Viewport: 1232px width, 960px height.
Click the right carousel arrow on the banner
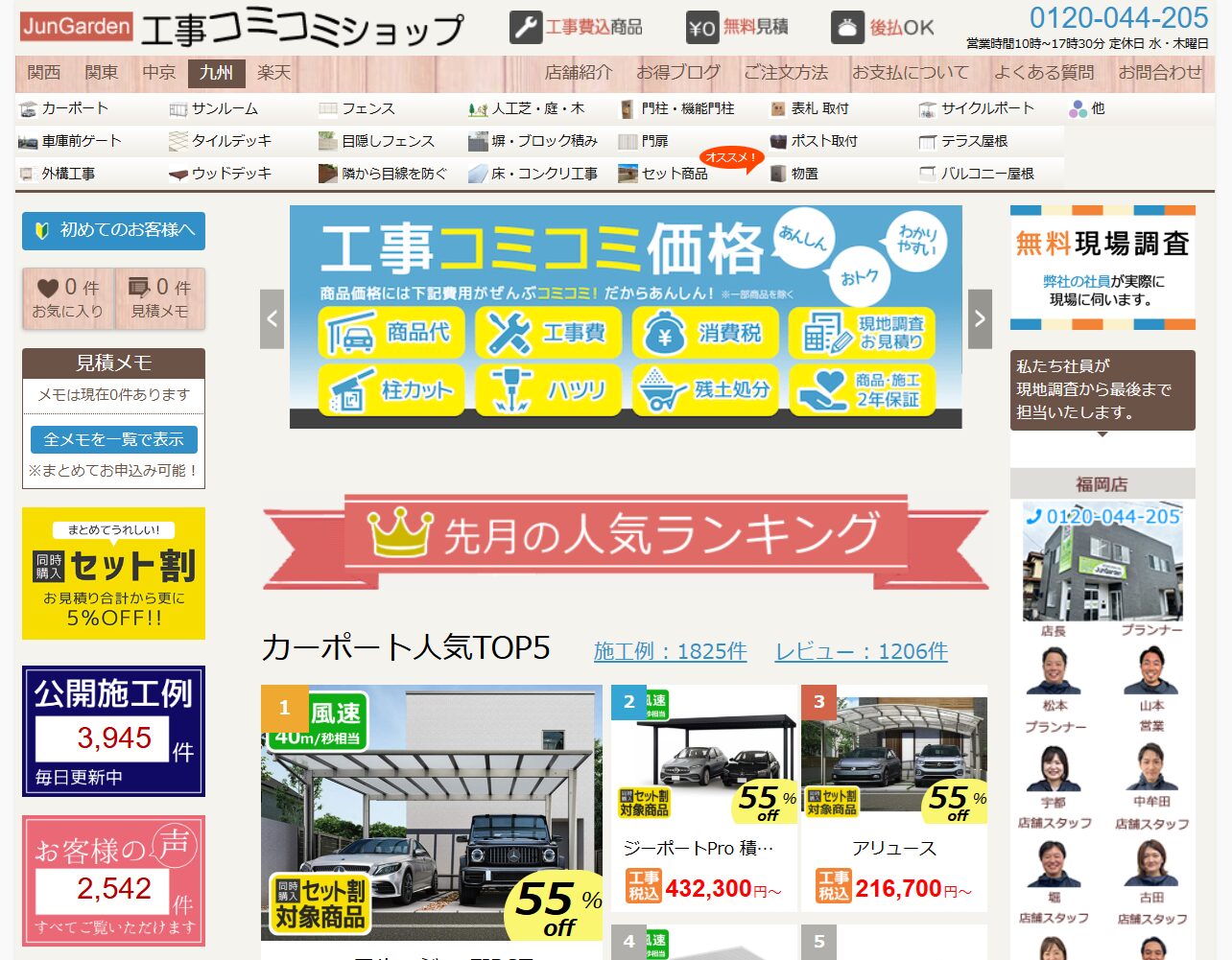coord(979,317)
